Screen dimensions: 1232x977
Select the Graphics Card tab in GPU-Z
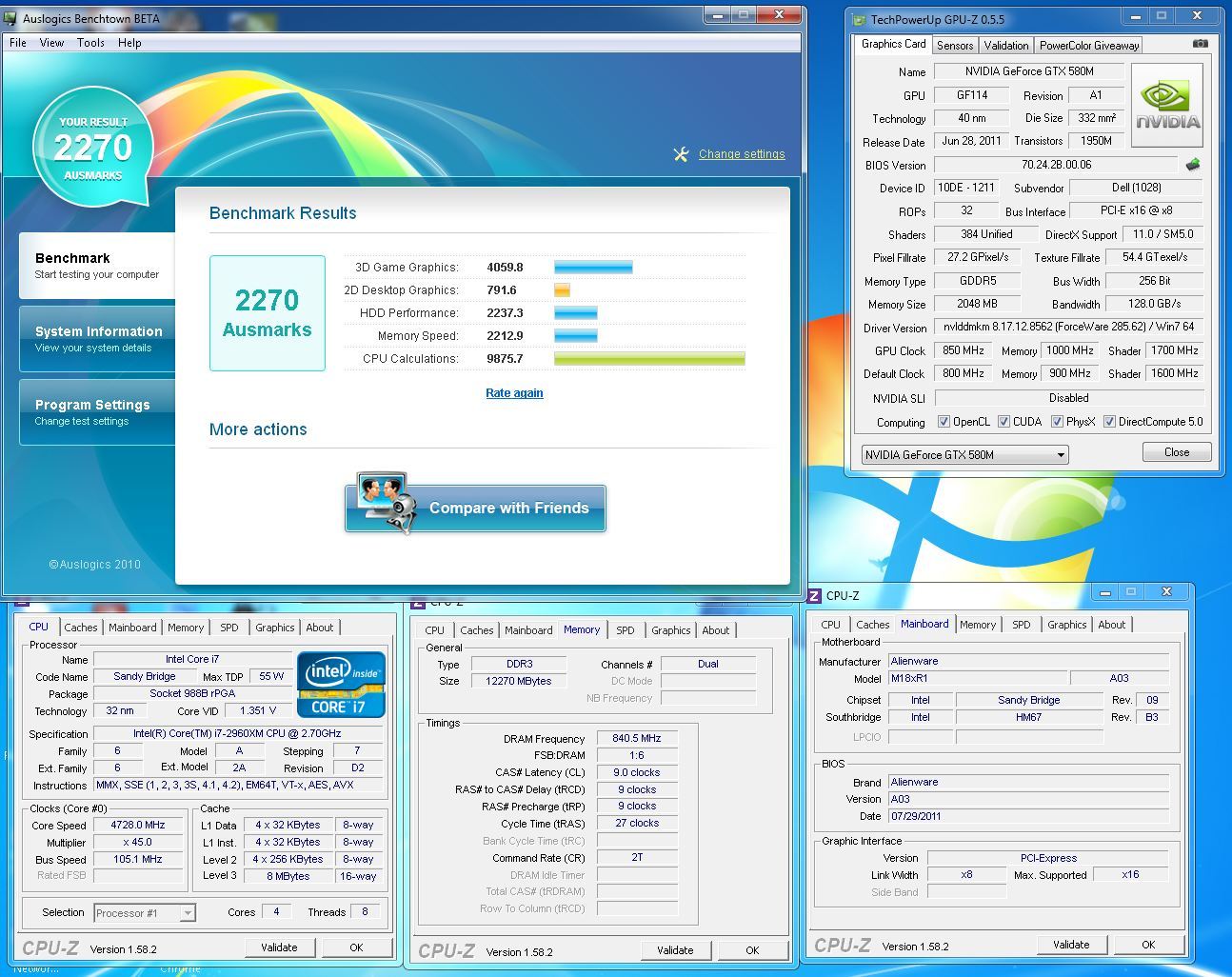[893, 44]
